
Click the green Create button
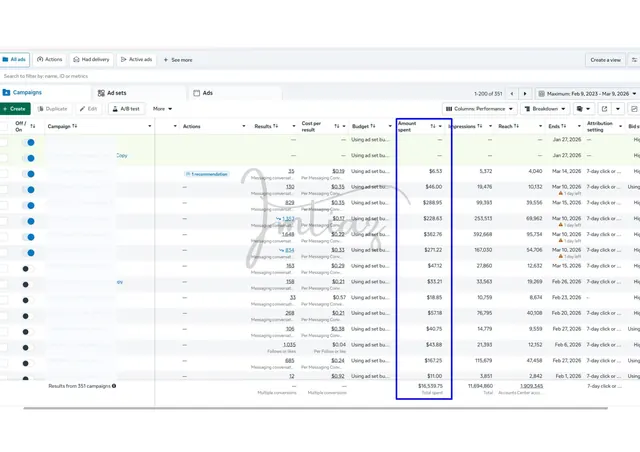tap(15, 109)
